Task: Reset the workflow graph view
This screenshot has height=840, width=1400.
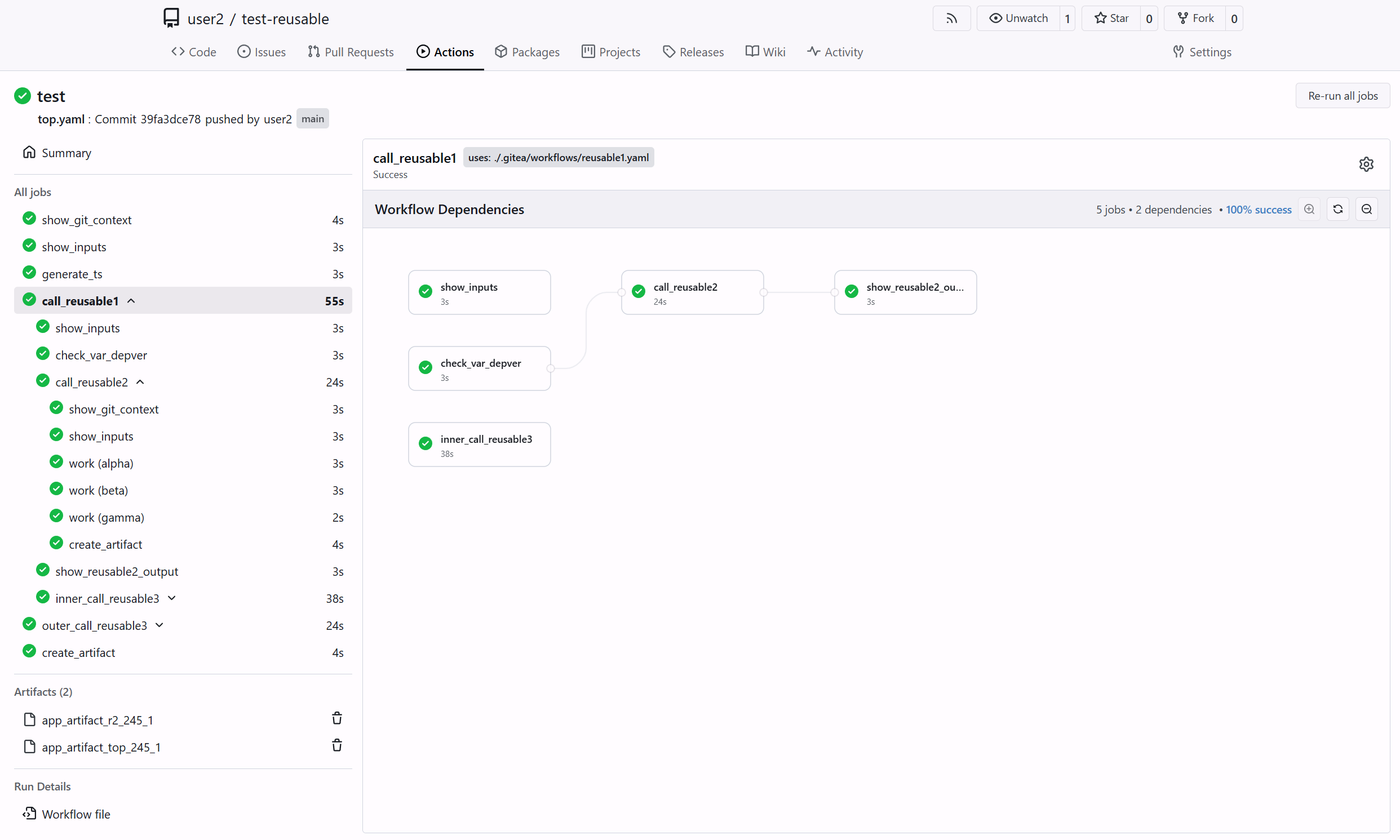Action: tap(1338, 210)
